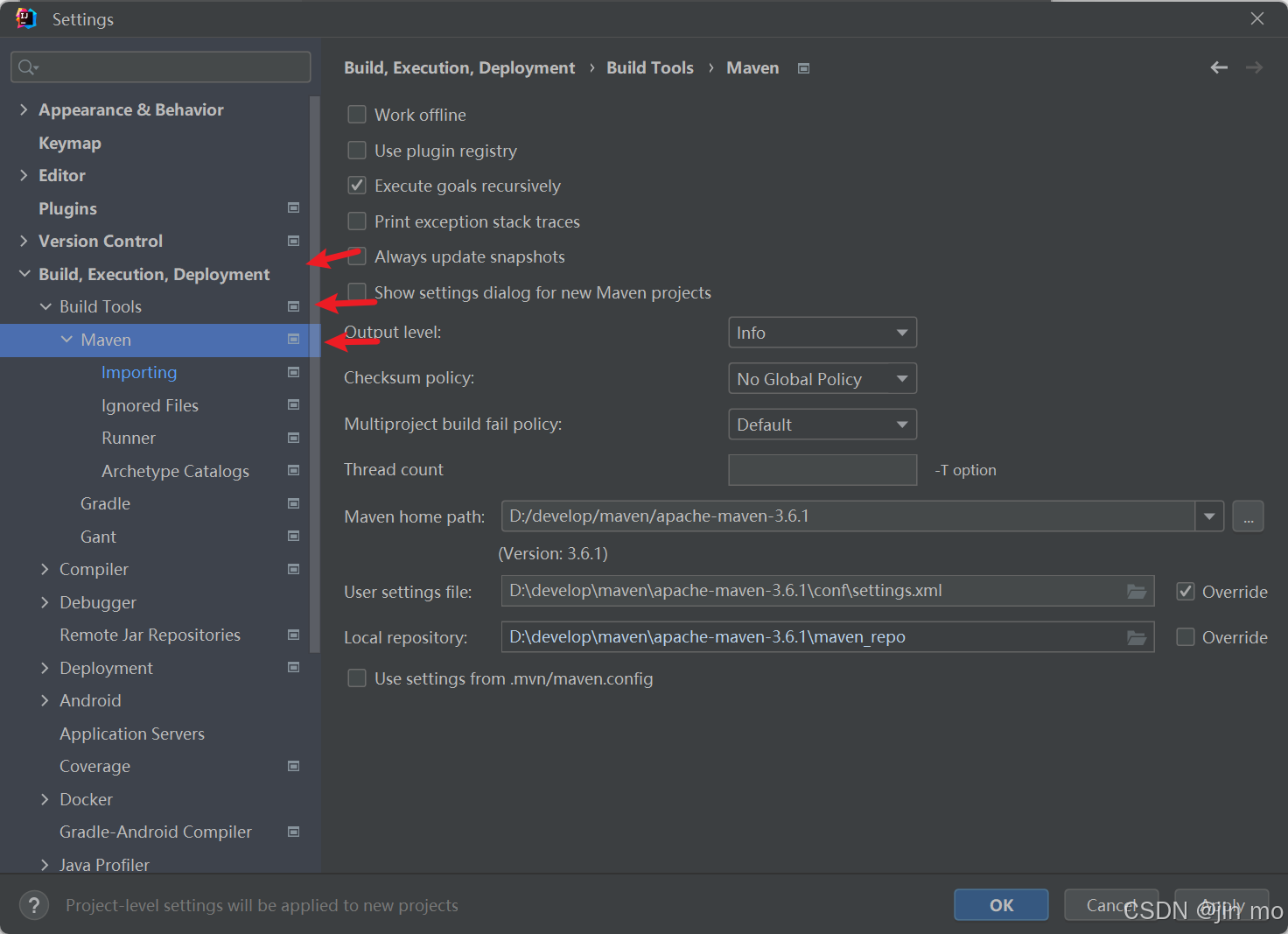Open help with the question mark icon
The image size is (1288, 934).
click(34, 905)
